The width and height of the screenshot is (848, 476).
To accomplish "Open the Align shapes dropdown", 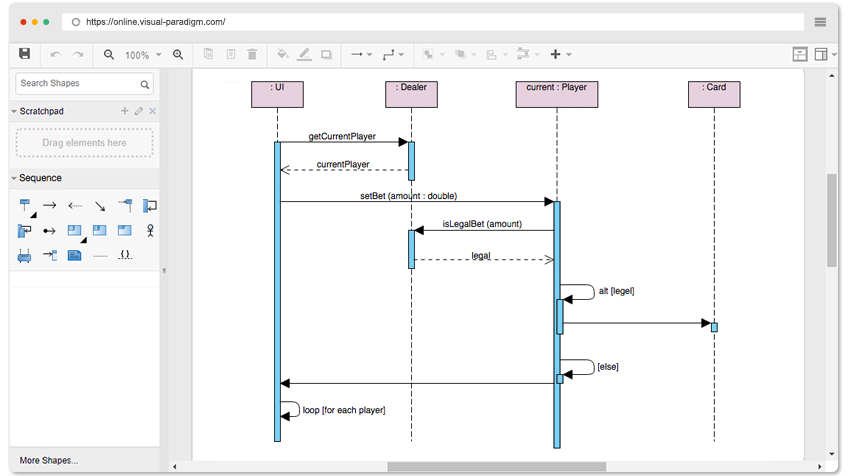I will [496, 55].
